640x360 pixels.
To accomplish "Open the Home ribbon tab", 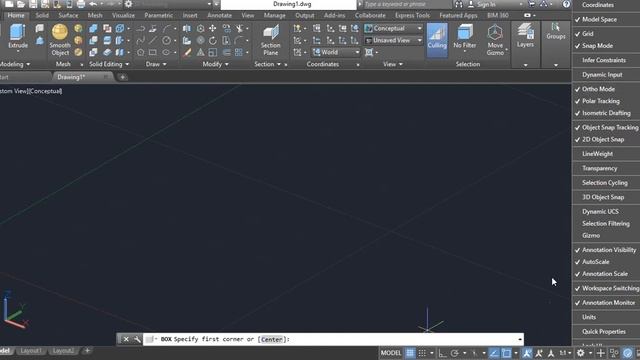I will click(x=16, y=16).
